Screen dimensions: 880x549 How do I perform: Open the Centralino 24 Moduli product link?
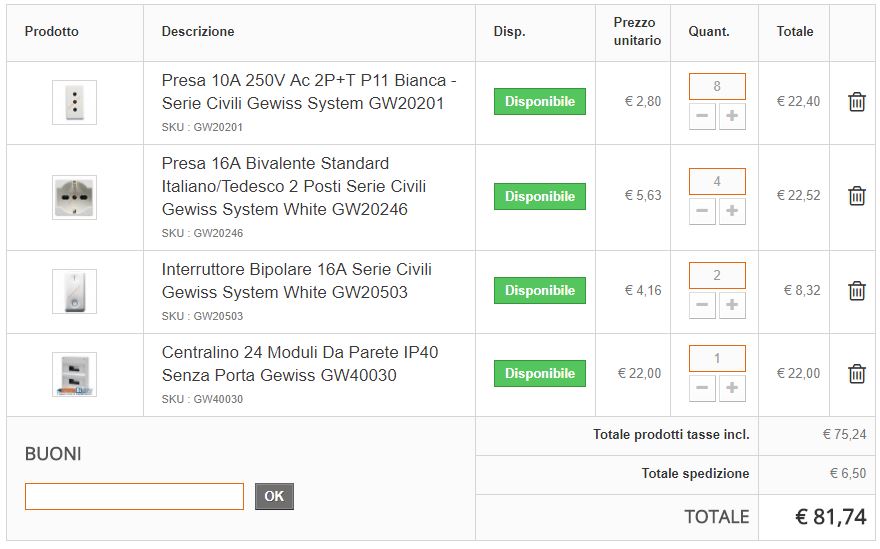300,364
